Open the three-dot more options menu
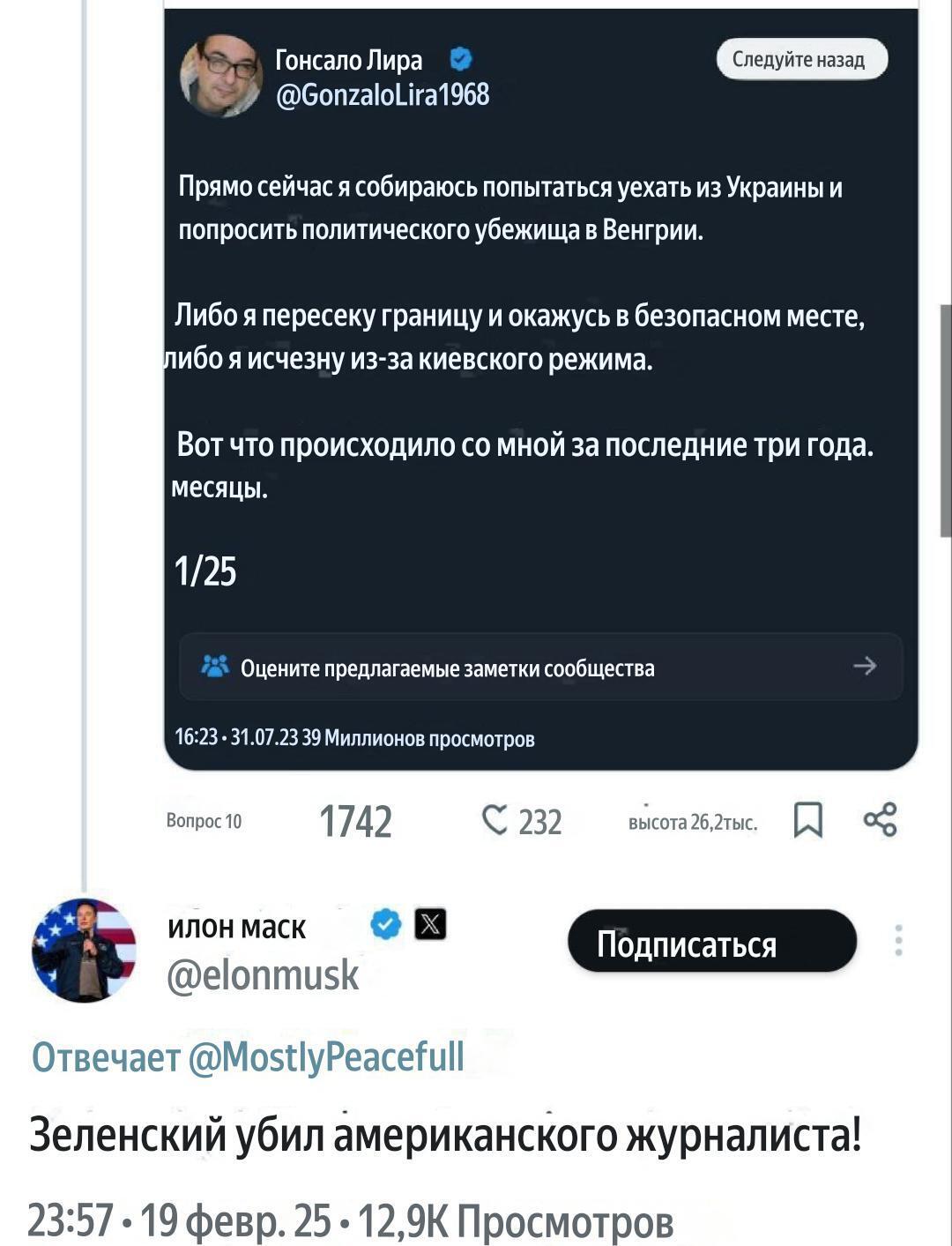The image size is (952, 1246). click(898, 940)
